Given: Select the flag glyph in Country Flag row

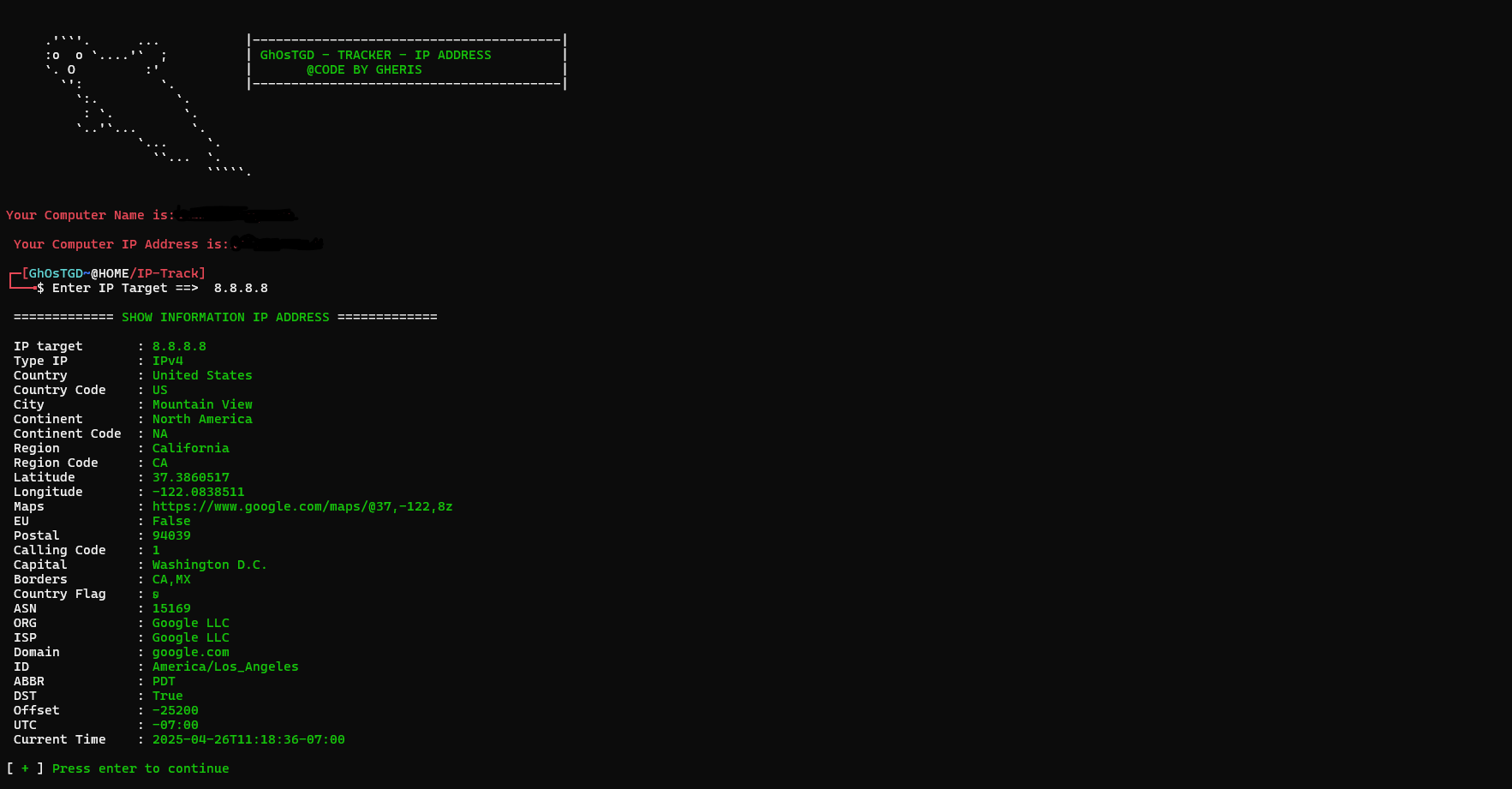Looking at the screenshot, I should pos(156,594).
